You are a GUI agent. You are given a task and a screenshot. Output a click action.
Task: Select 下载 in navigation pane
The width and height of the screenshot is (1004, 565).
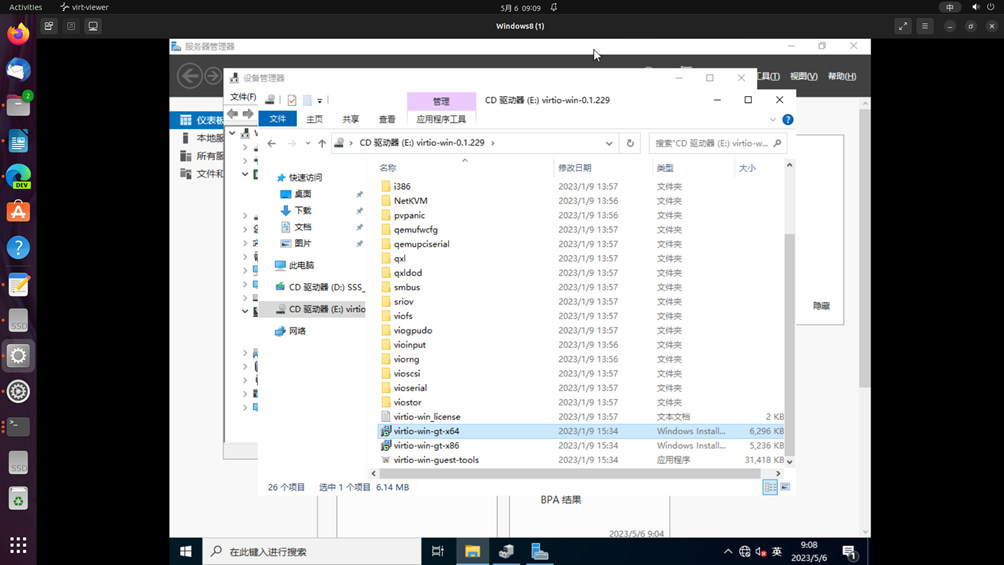pos(303,210)
